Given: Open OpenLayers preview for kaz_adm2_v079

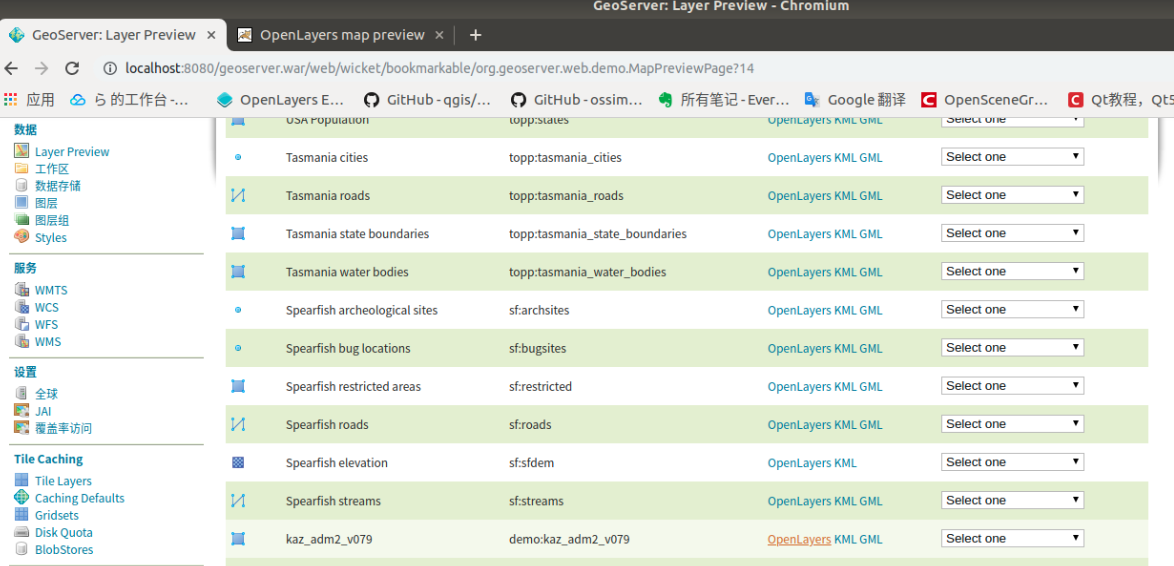Looking at the screenshot, I should coord(799,539).
